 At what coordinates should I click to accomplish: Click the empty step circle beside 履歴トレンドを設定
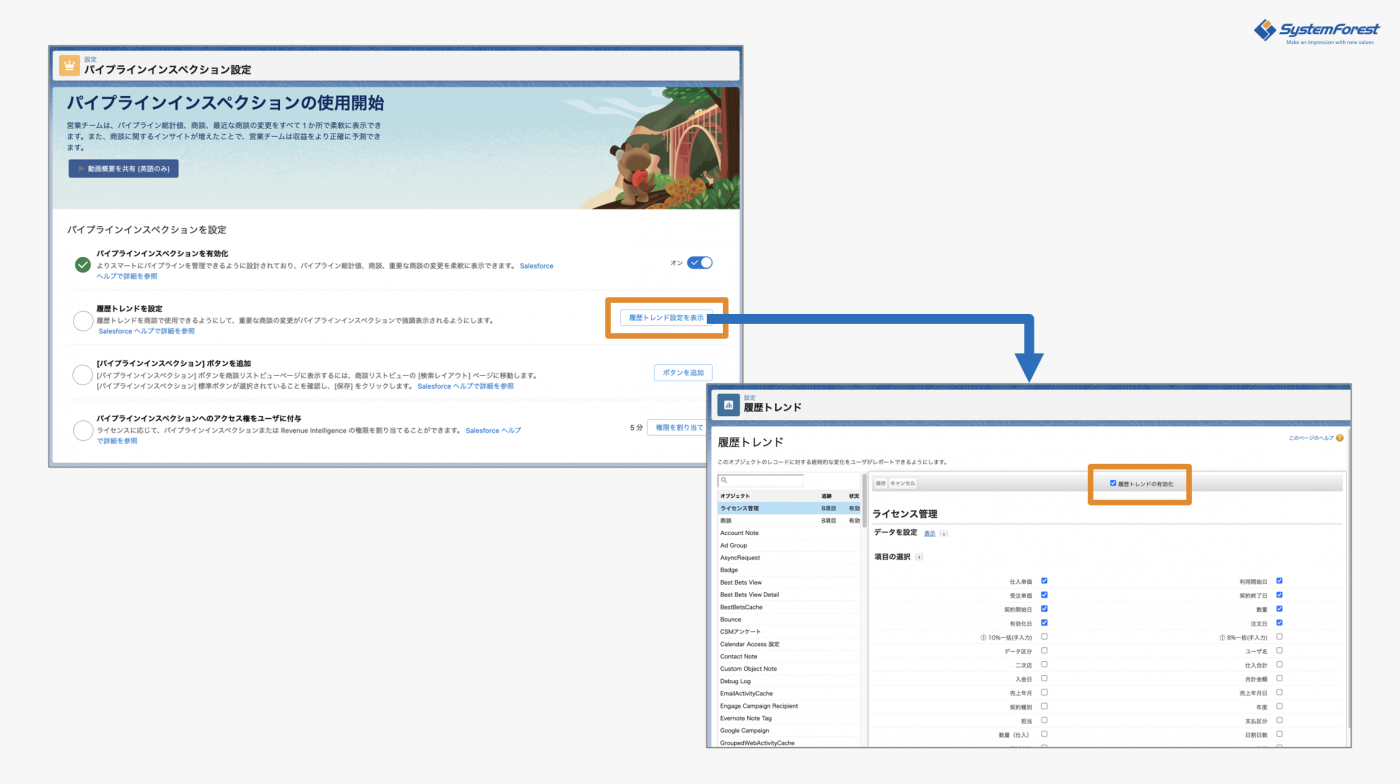[x=83, y=321]
